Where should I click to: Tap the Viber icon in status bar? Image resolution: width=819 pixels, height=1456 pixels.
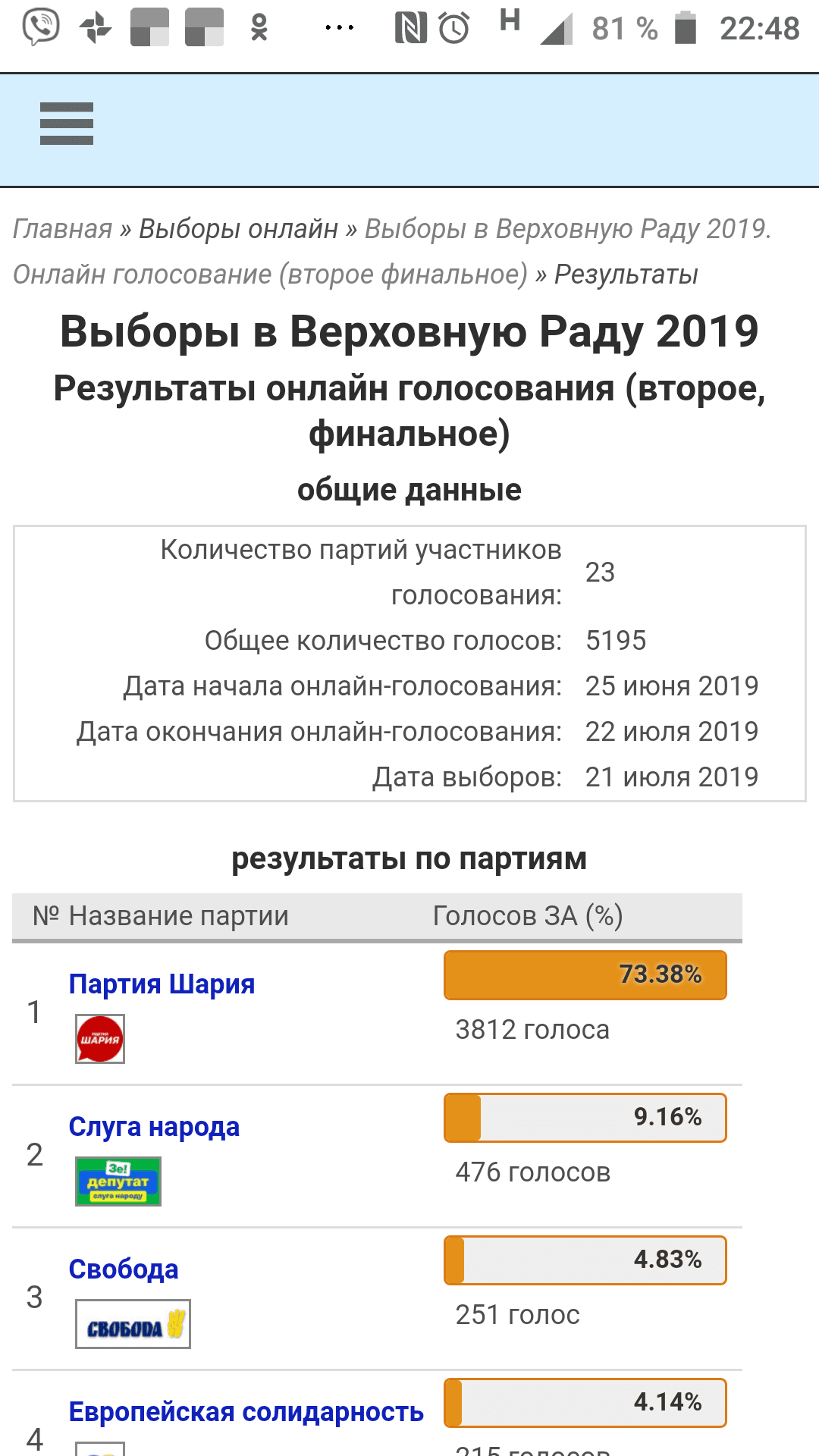click(40, 28)
